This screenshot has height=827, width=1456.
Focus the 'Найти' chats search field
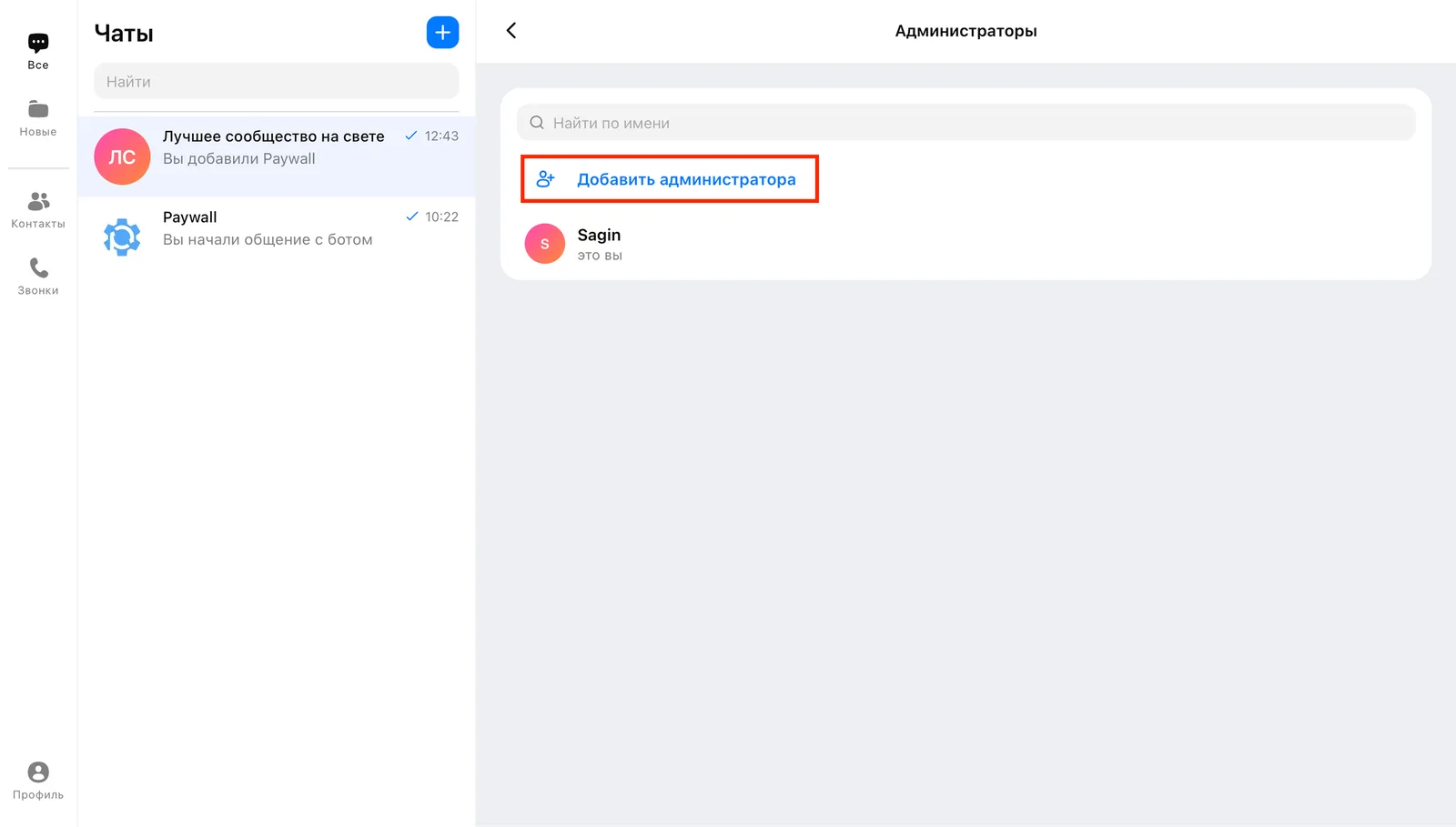pos(277,82)
